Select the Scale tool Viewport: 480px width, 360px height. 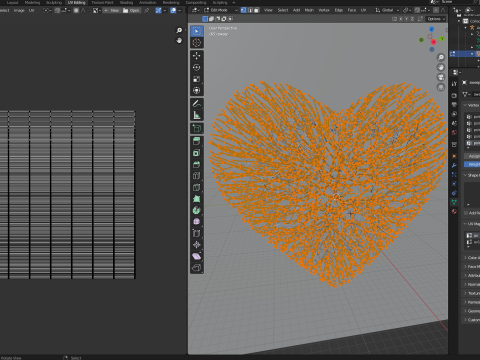[x=197, y=79]
